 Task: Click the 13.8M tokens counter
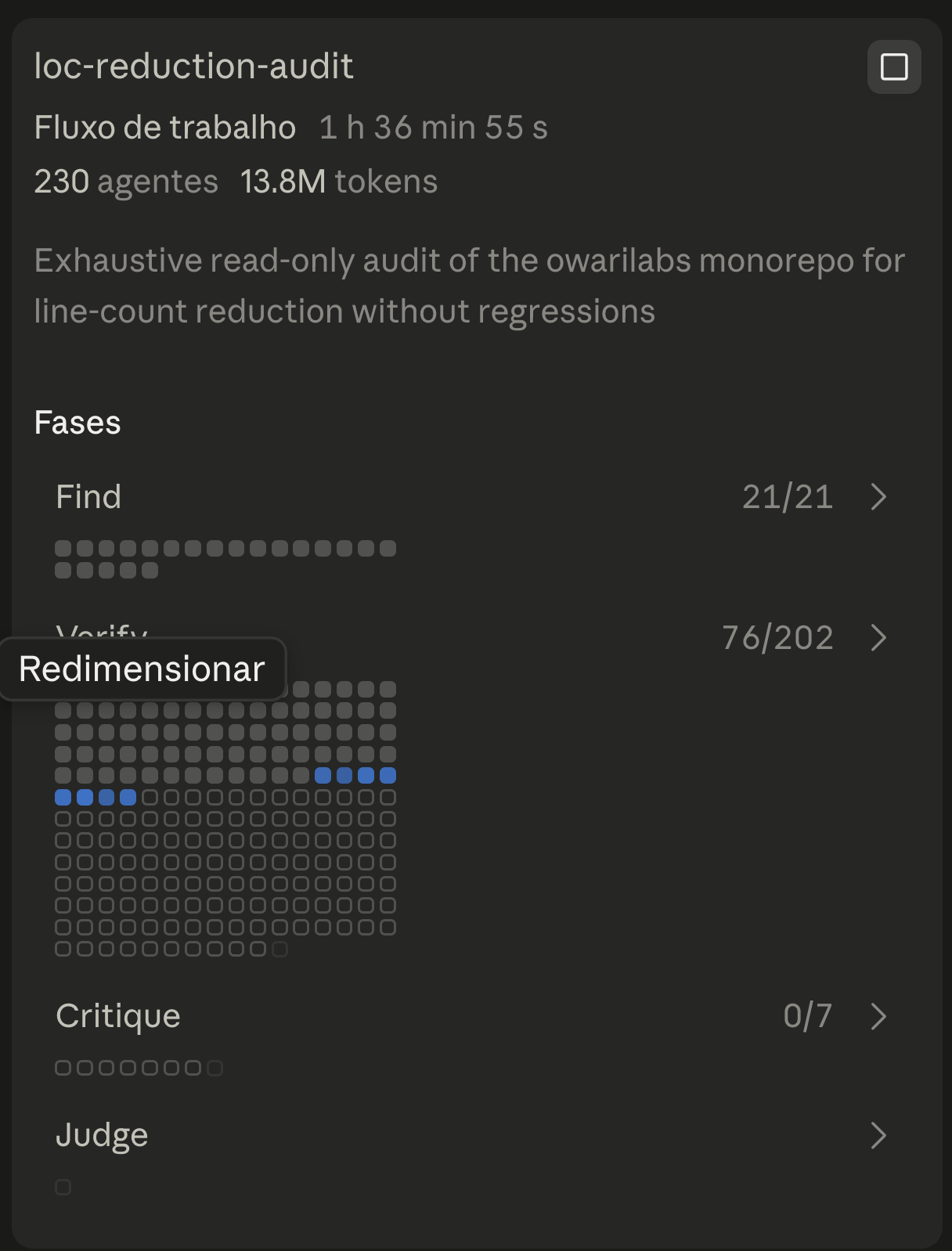pyautogui.click(x=339, y=182)
